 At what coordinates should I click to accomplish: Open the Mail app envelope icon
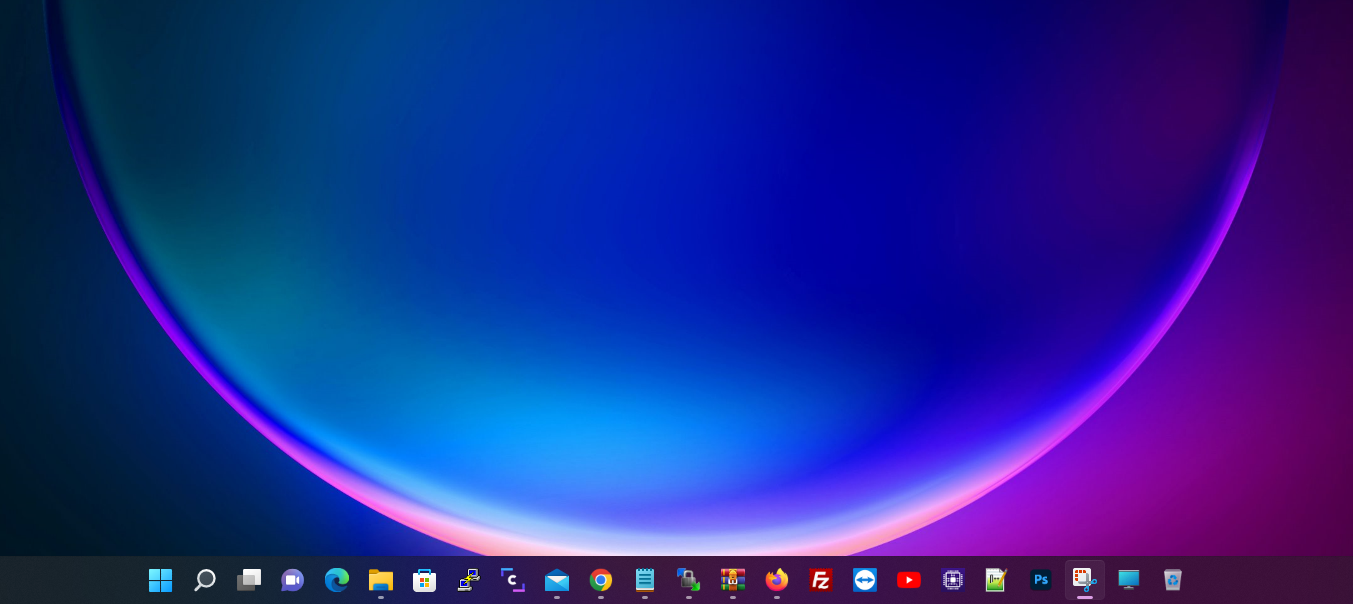tap(557, 580)
